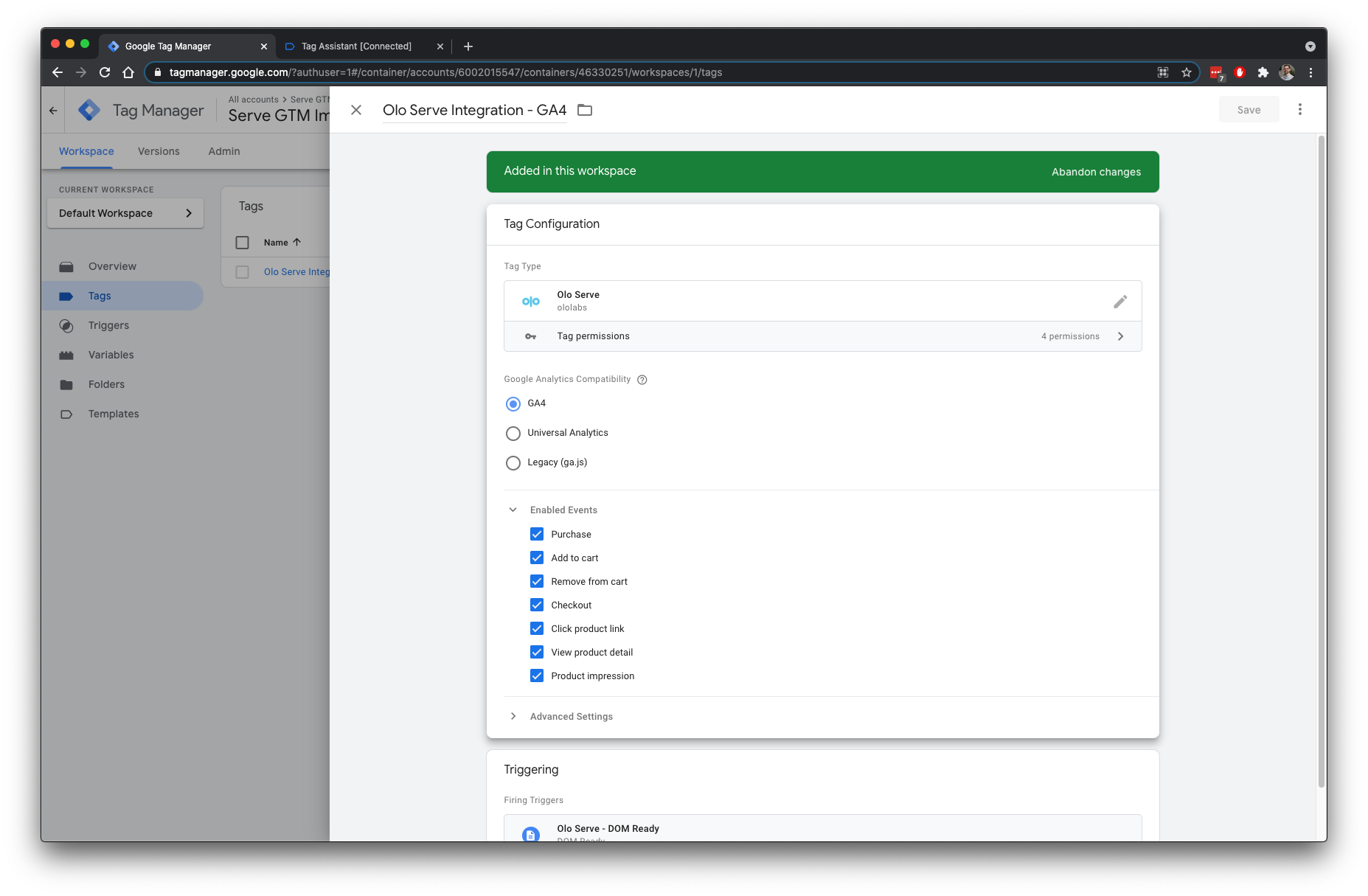Toggle the GA4 compatibility option
Screen dimensions: 1368x896
pyautogui.click(x=513, y=403)
